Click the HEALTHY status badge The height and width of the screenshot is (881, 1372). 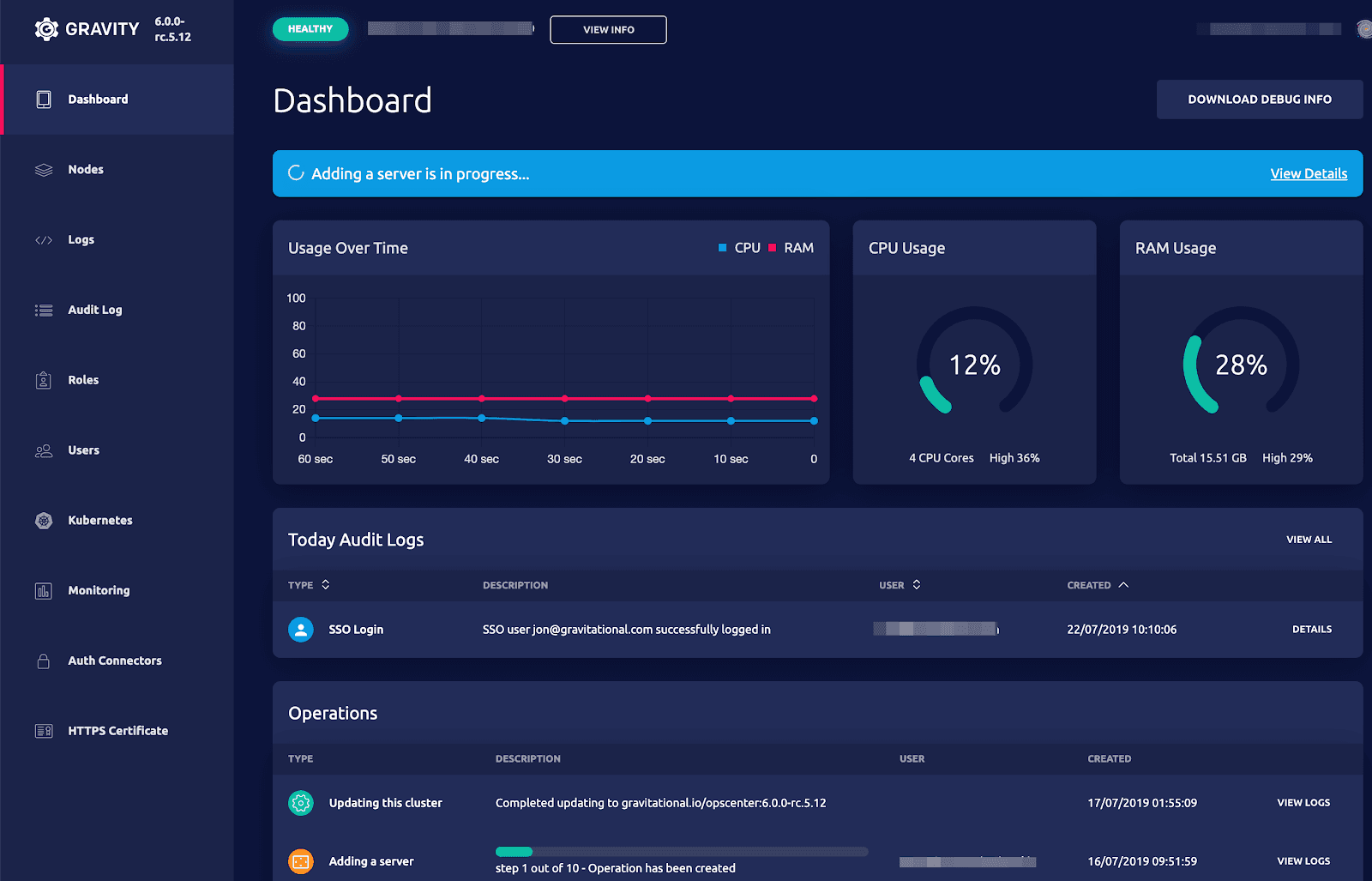[x=310, y=28]
